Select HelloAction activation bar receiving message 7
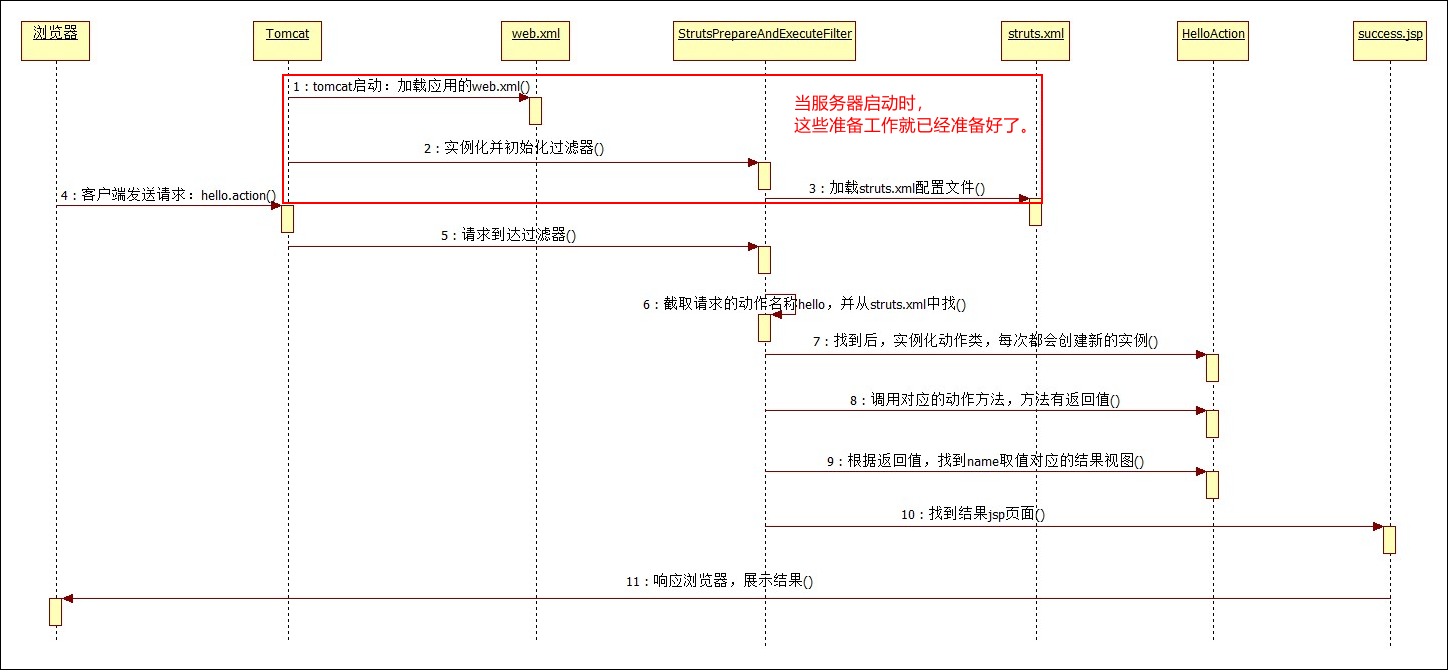Image resolution: width=1448 pixels, height=670 pixels. tap(1213, 368)
